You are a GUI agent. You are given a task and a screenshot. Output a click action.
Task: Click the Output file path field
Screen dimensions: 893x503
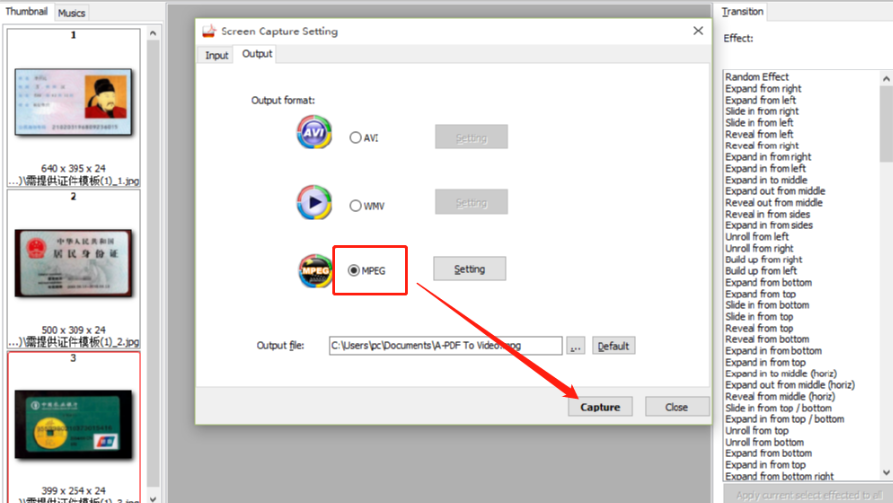(x=445, y=346)
